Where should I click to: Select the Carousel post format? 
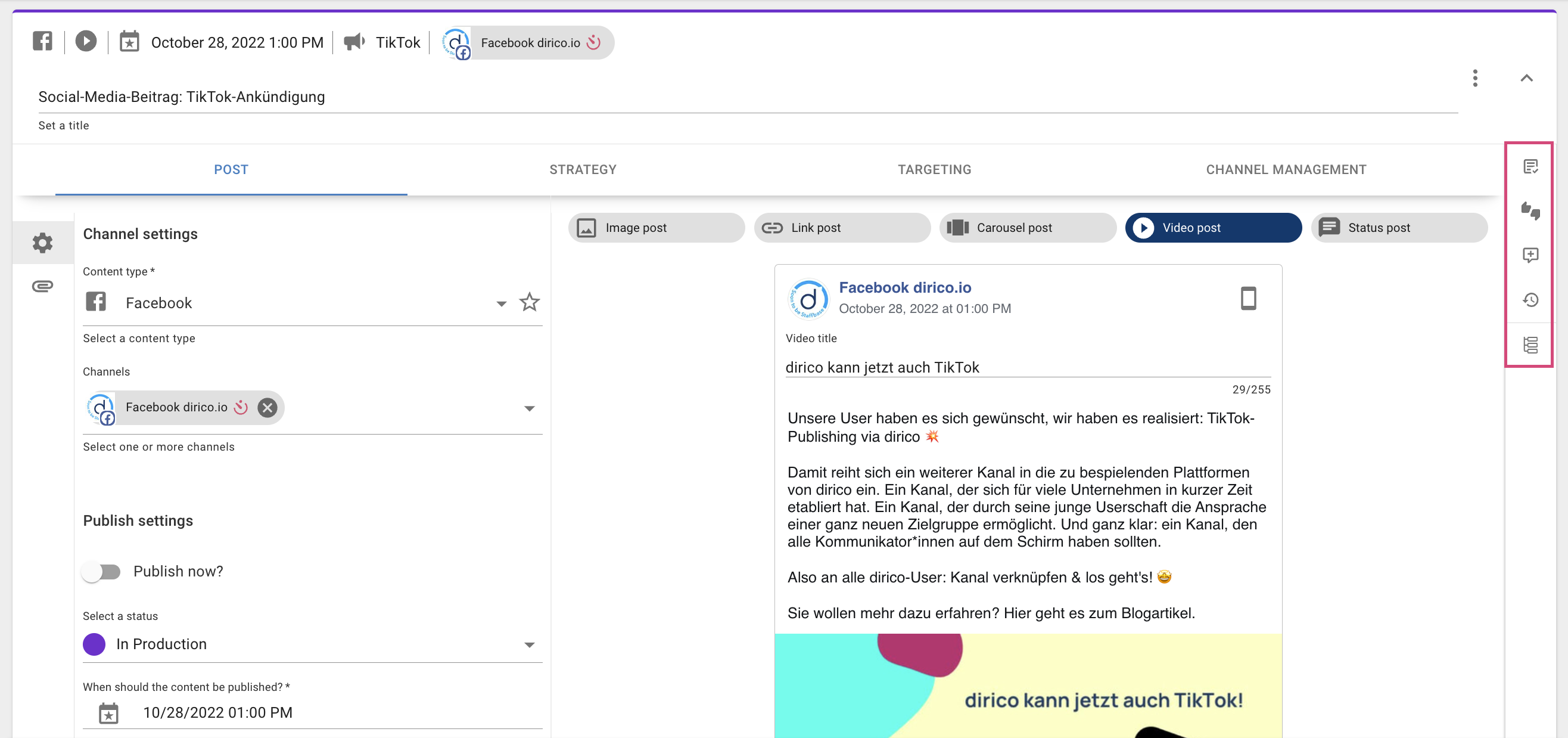1028,227
